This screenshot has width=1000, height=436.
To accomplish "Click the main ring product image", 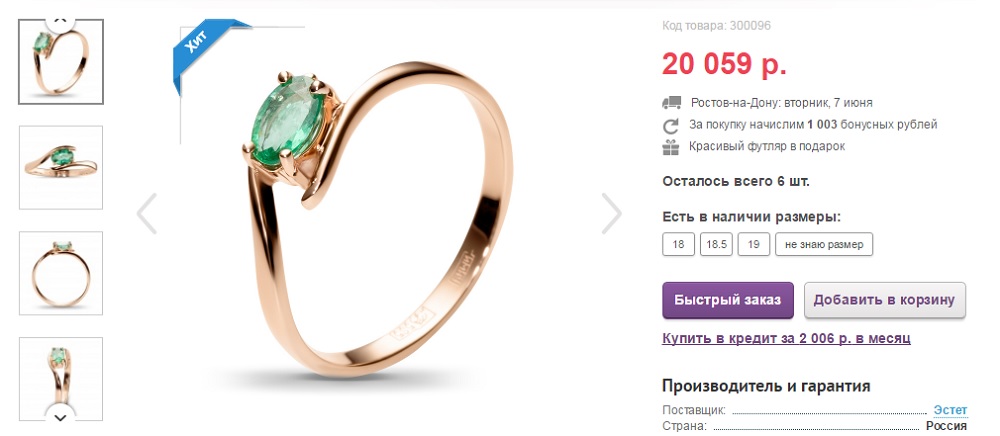I will coord(380,218).
